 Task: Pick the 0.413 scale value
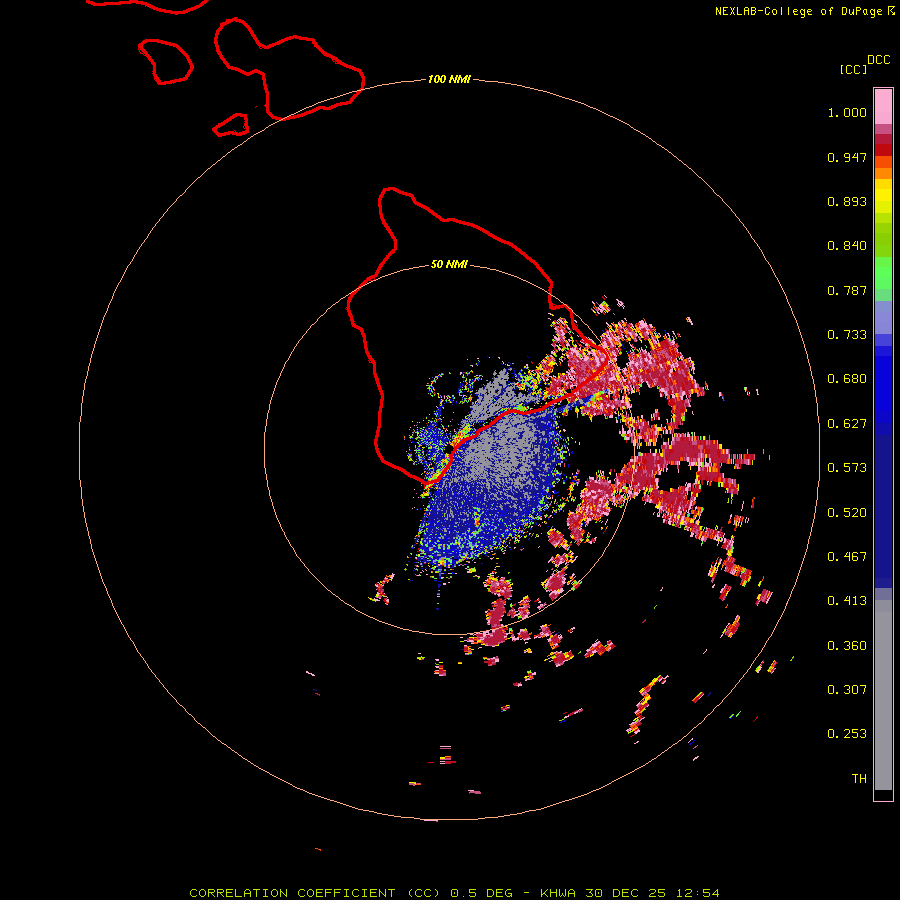(847, 601)
